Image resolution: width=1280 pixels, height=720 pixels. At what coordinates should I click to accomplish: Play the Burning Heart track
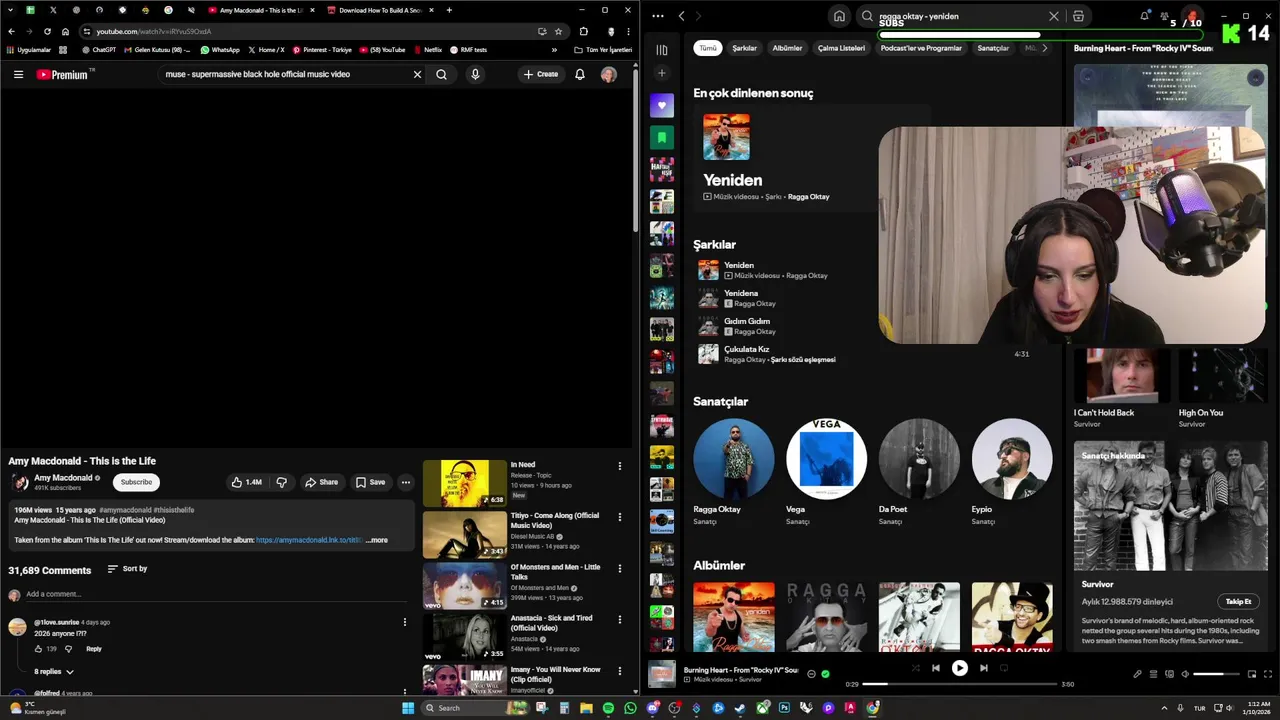tap(959, 668)
